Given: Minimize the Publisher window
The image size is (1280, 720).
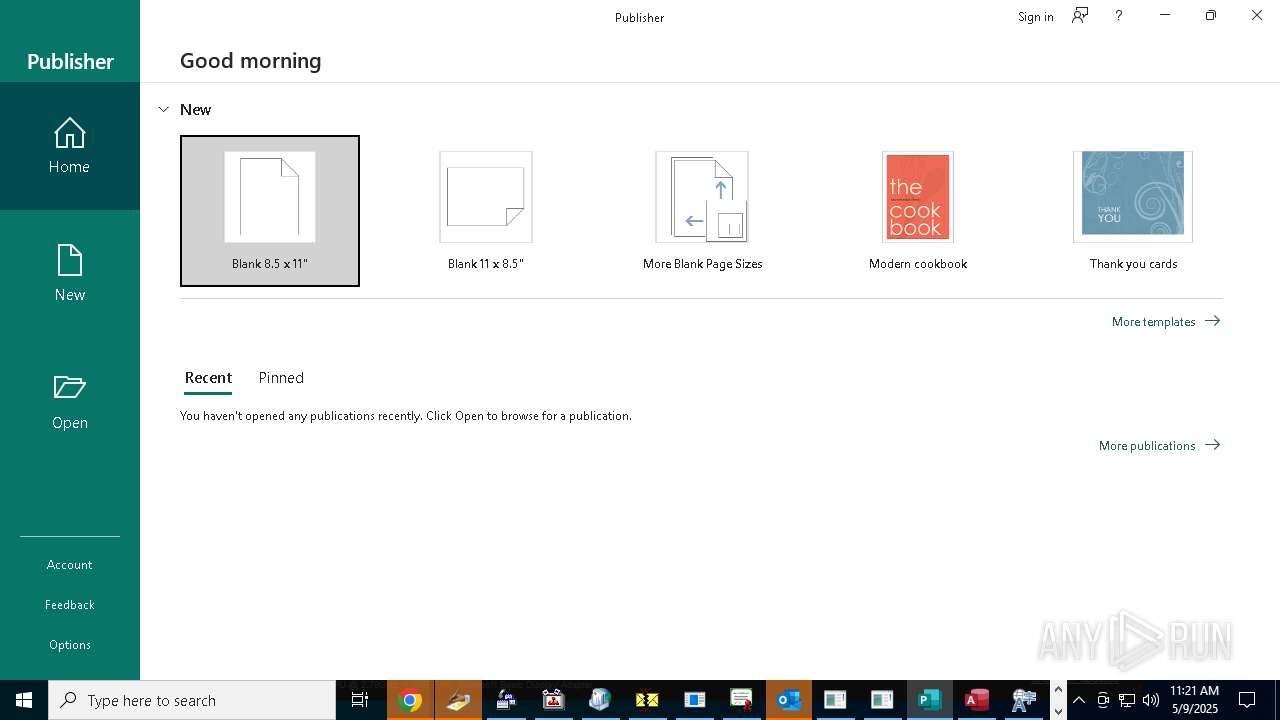Looking at the screenshot, I should [x=1165, y=15].
